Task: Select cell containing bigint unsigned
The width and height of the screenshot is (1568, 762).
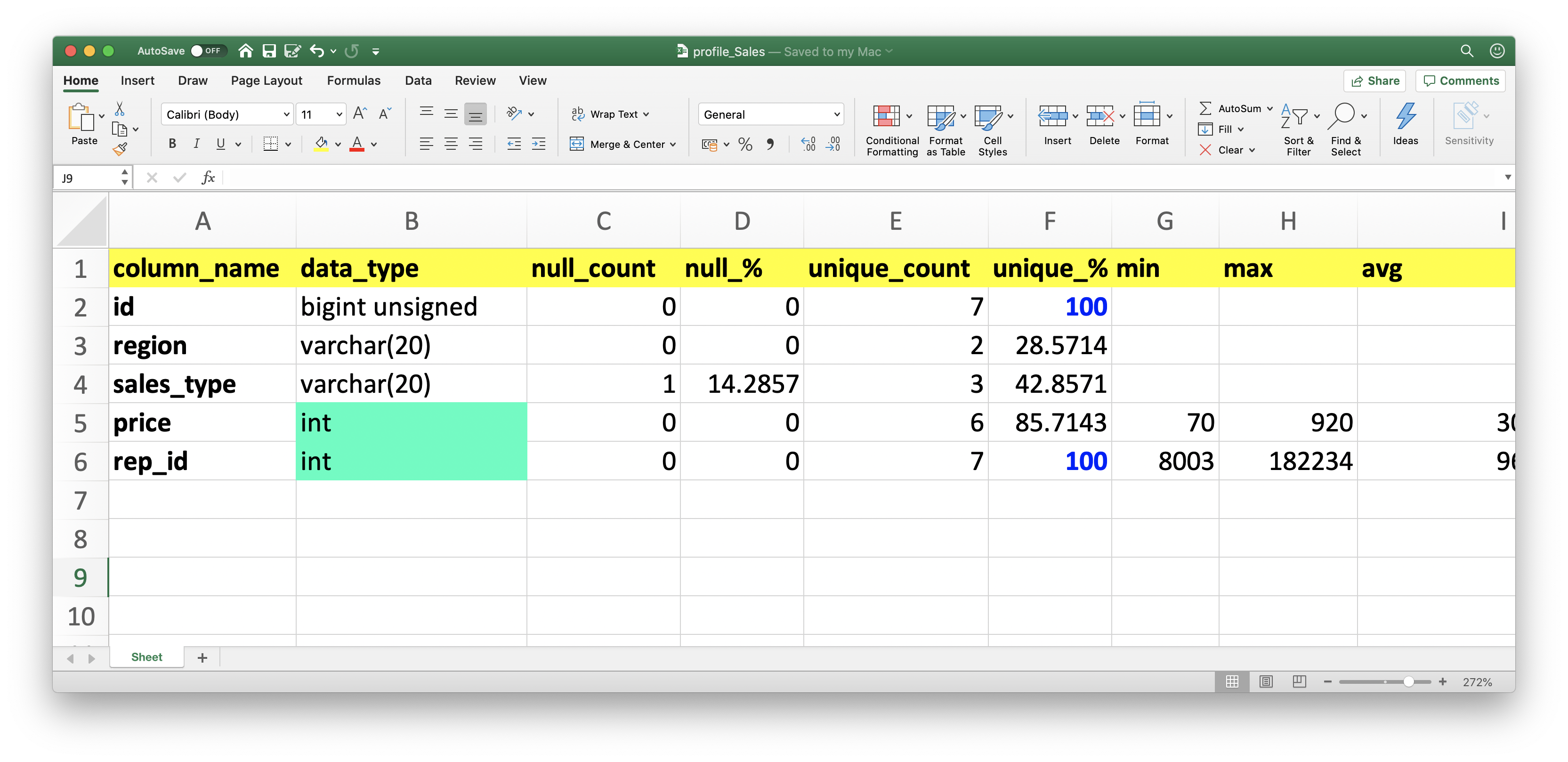Action: [x=411, y=306]
